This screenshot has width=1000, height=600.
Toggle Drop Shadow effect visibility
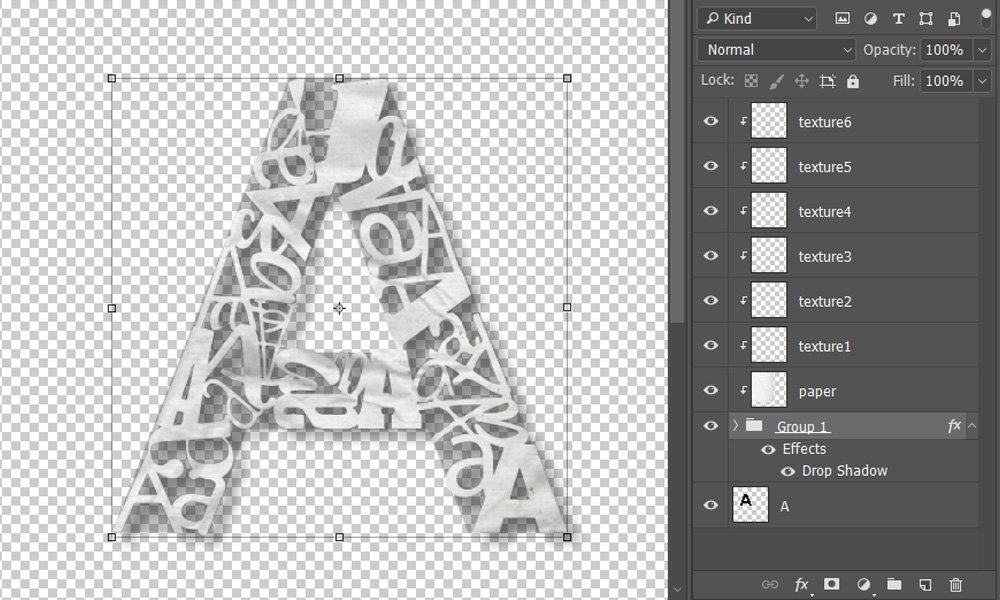(788, 471)
